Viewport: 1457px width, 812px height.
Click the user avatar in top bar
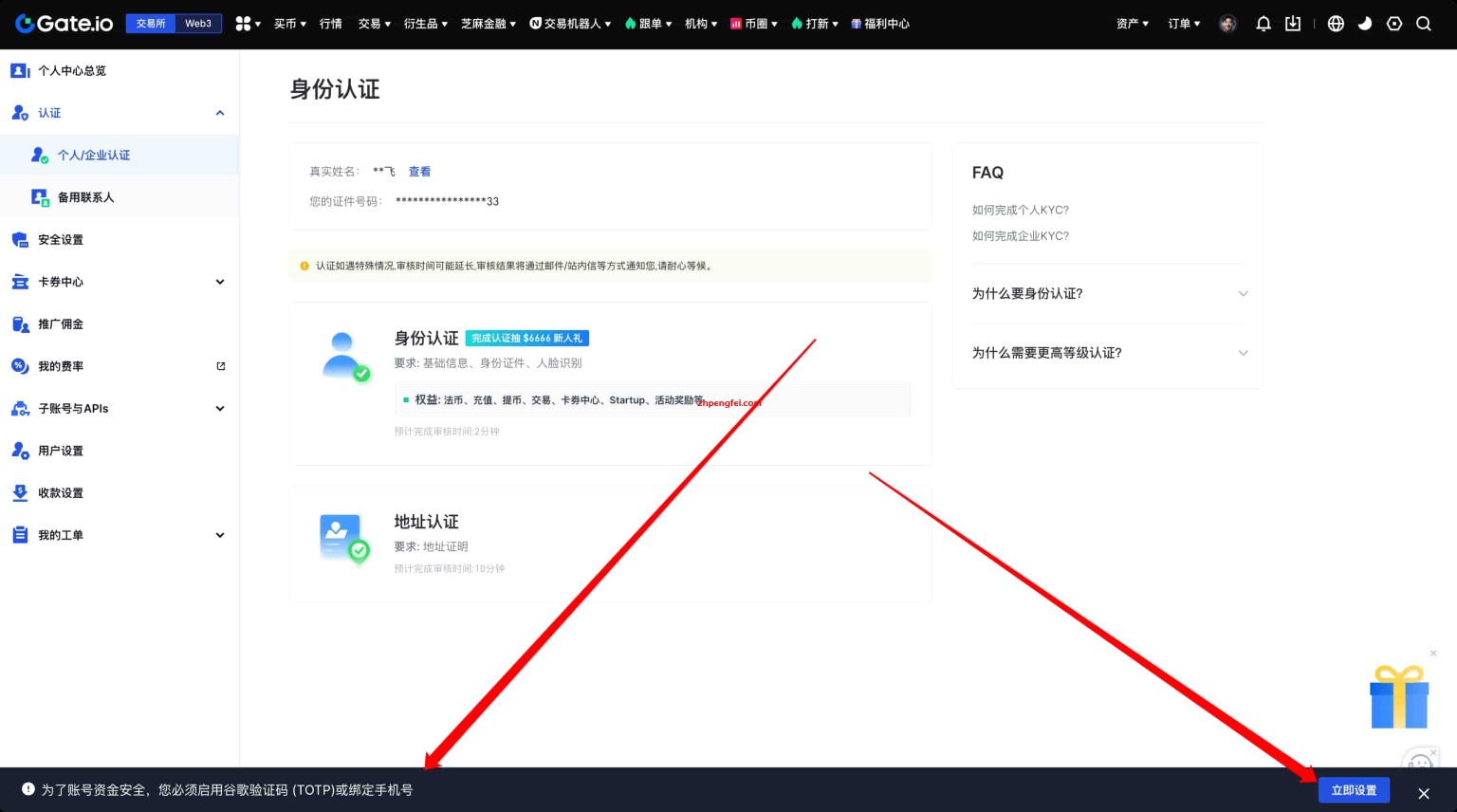click(x=1227, y=24)
